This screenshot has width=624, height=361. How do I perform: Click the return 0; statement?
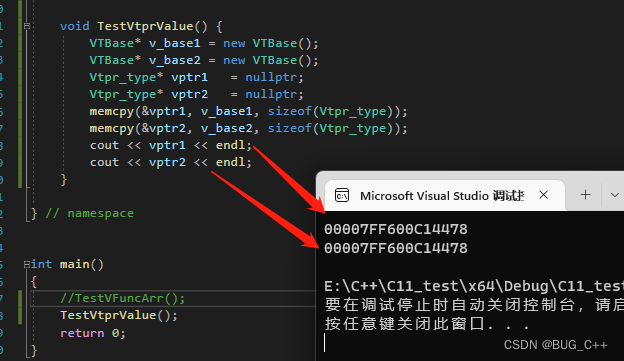click(93, 333)
